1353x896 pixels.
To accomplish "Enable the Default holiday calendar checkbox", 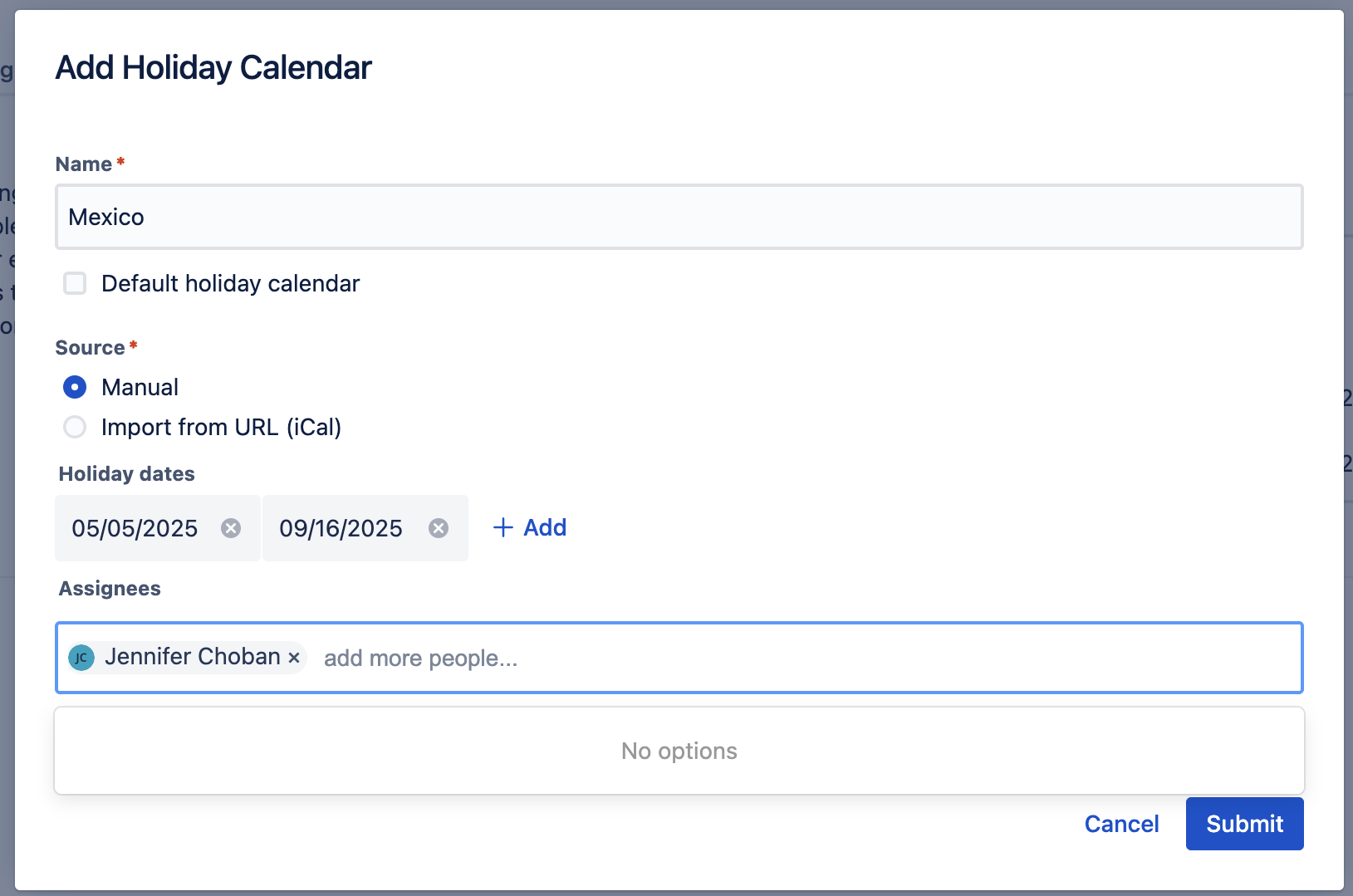I will (75, 283).
